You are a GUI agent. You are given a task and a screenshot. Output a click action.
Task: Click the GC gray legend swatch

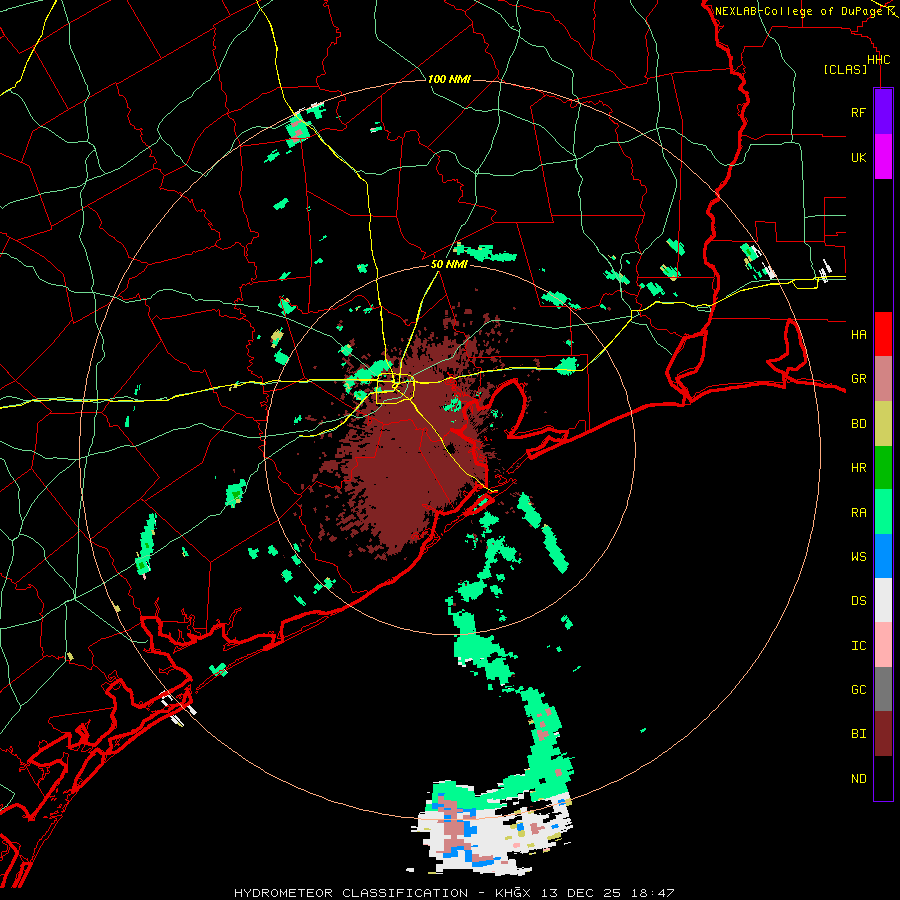[x=883, y=689]
